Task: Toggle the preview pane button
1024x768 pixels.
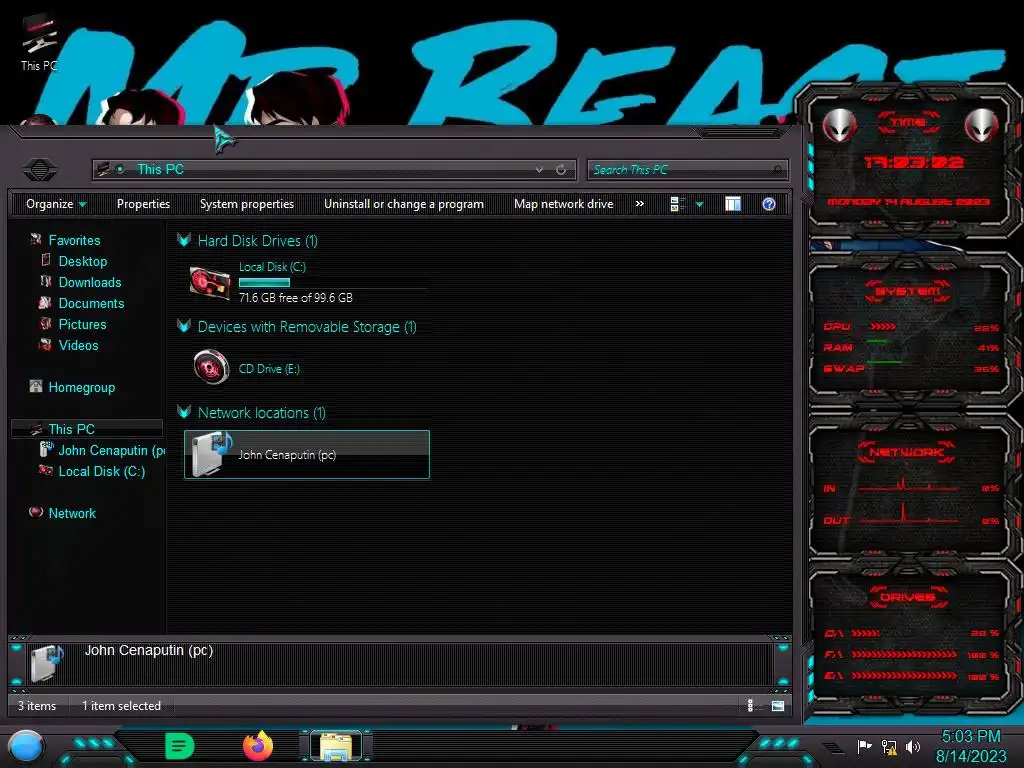Action: pyautogui.click(x=733, y=204)
